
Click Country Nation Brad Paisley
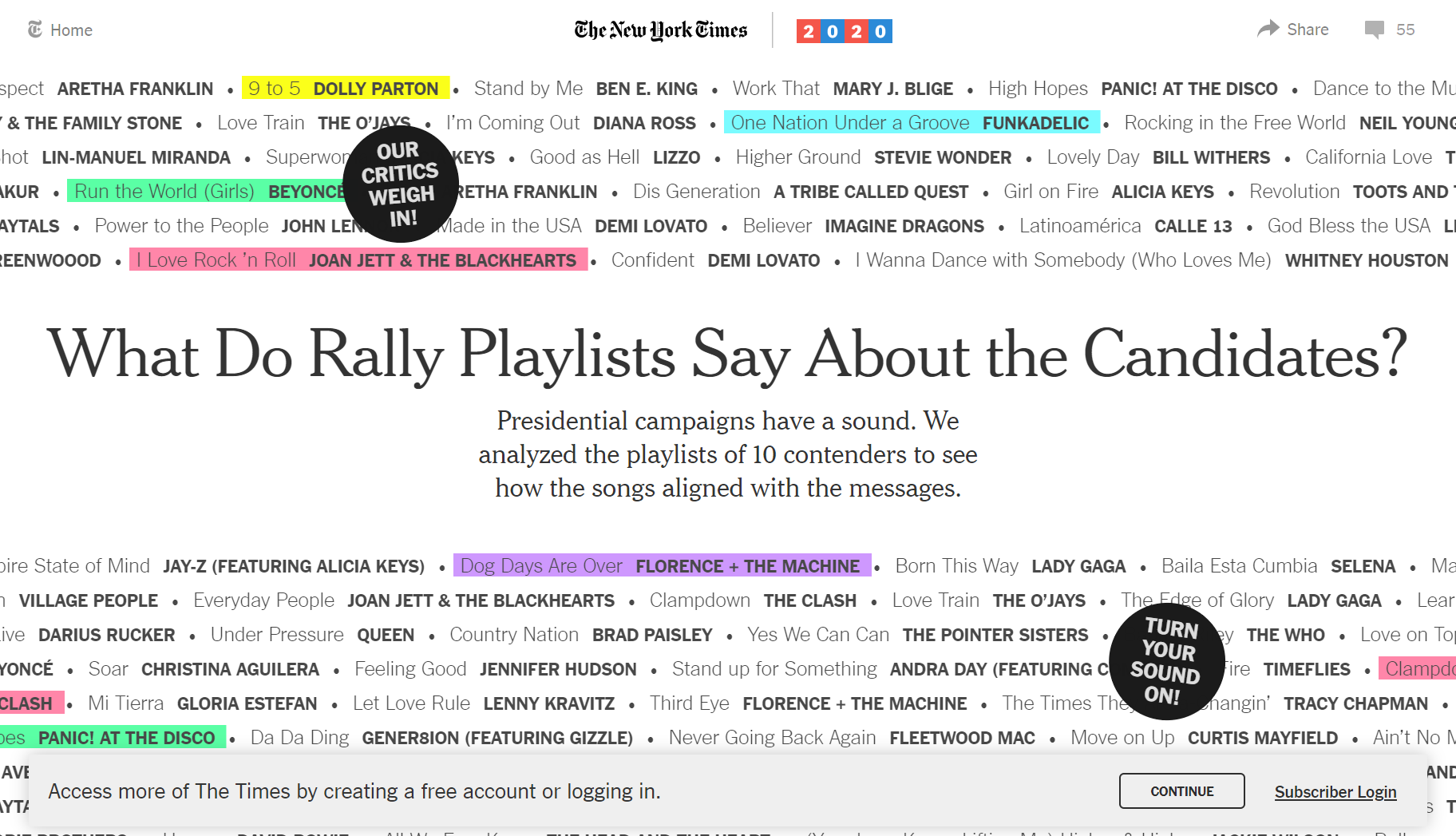(x=581, y=634)
